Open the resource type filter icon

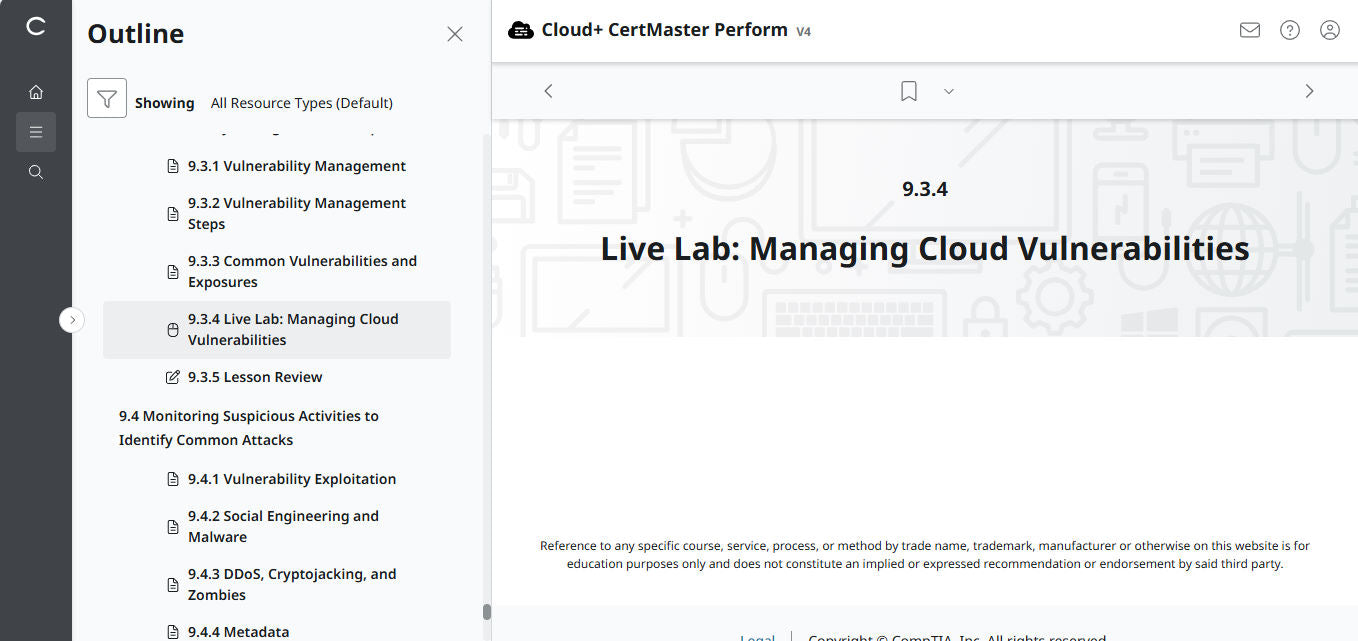point(107,97)
